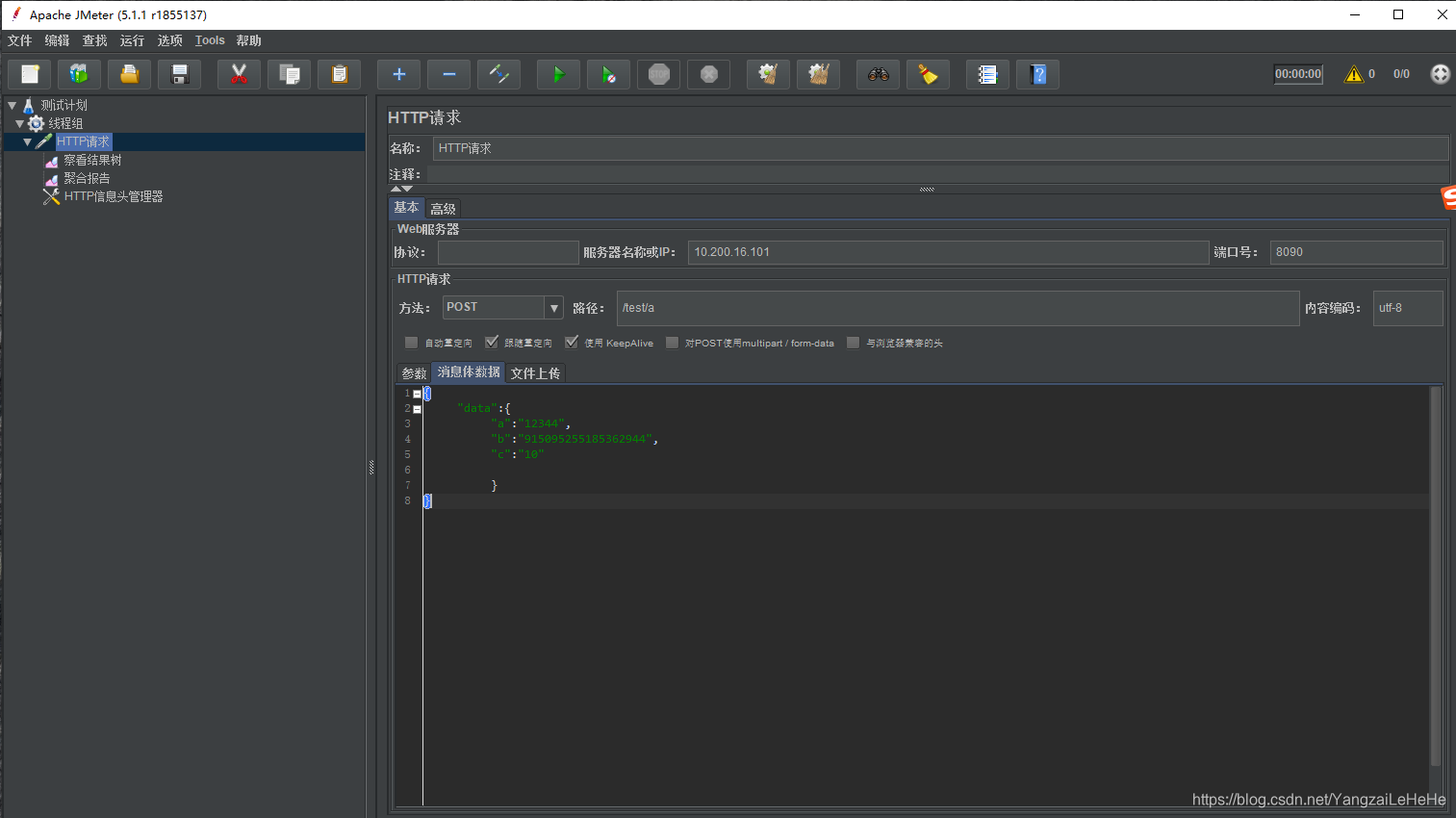Screen dimensions: 1456x818
Task: Click the port number field 8090
Action: coord(1356,252)
